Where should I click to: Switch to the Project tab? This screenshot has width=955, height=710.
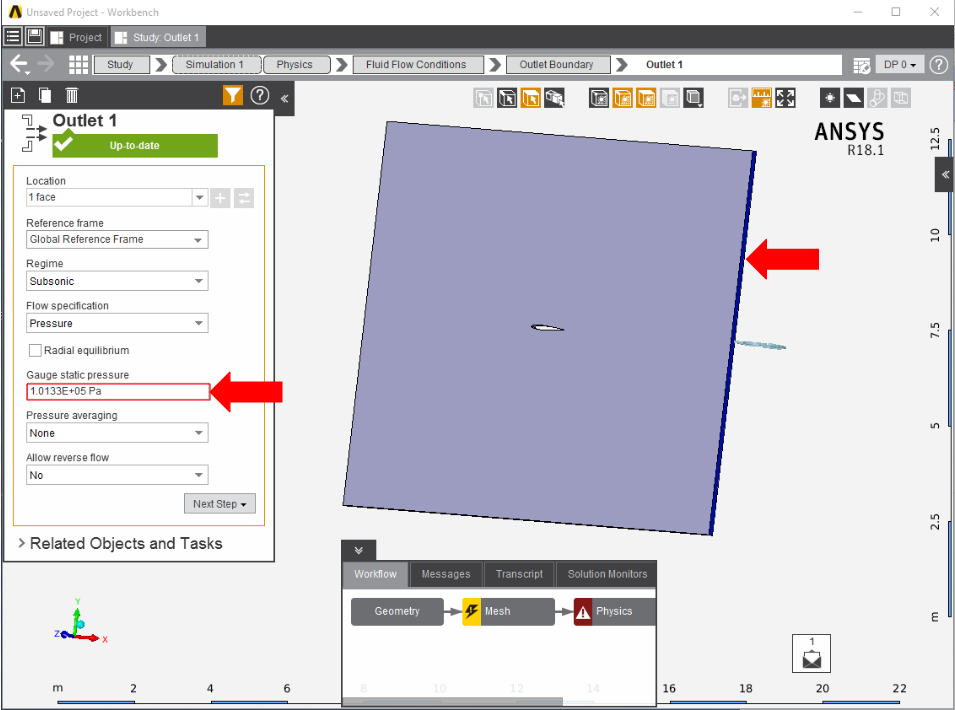tap(77, 37)
